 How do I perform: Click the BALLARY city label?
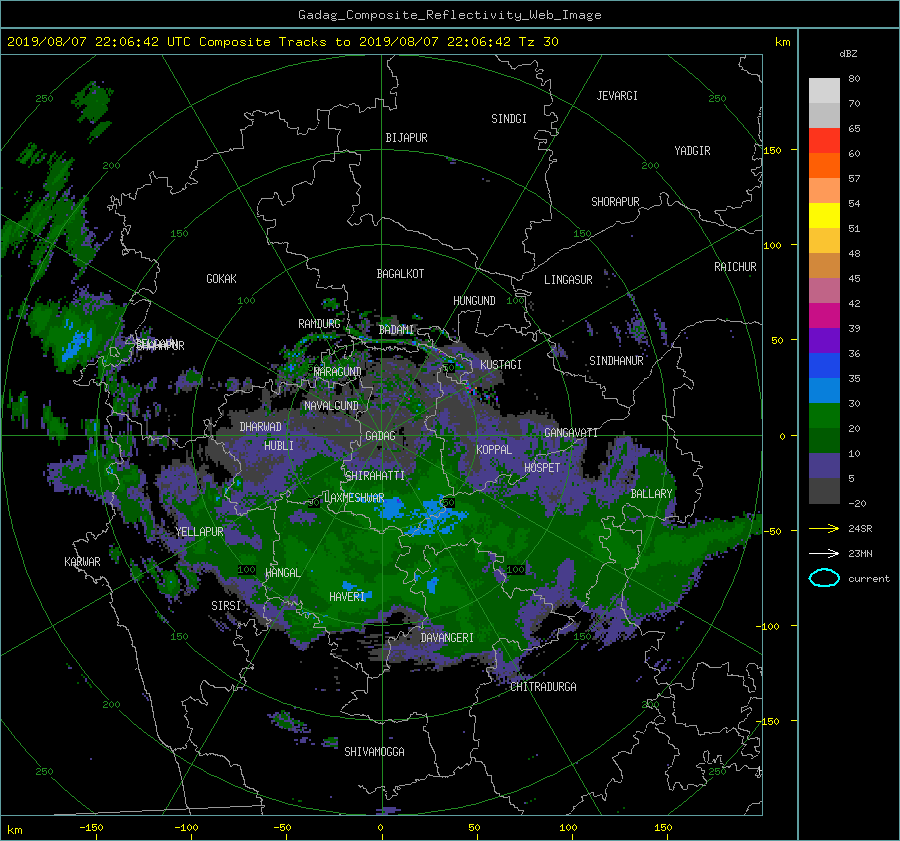click(x=651, y=494)
